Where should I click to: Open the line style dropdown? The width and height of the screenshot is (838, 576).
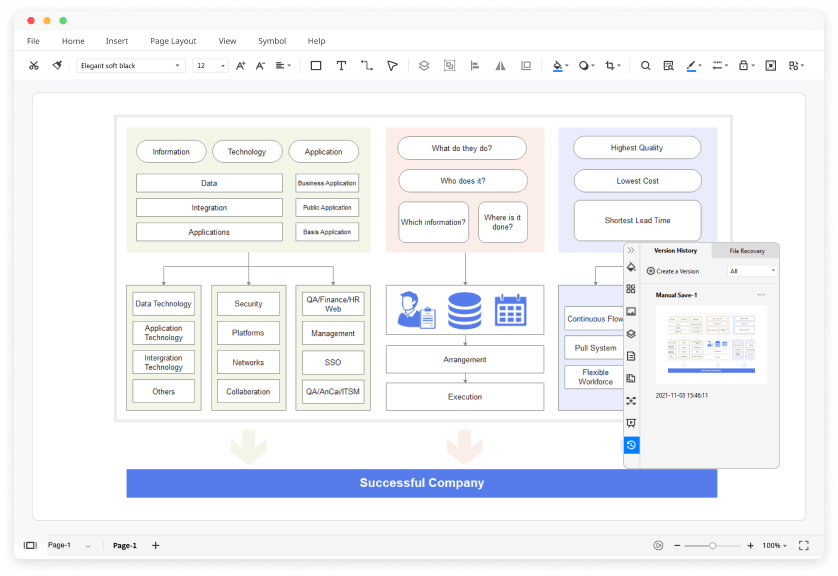(x=720, y=65)
